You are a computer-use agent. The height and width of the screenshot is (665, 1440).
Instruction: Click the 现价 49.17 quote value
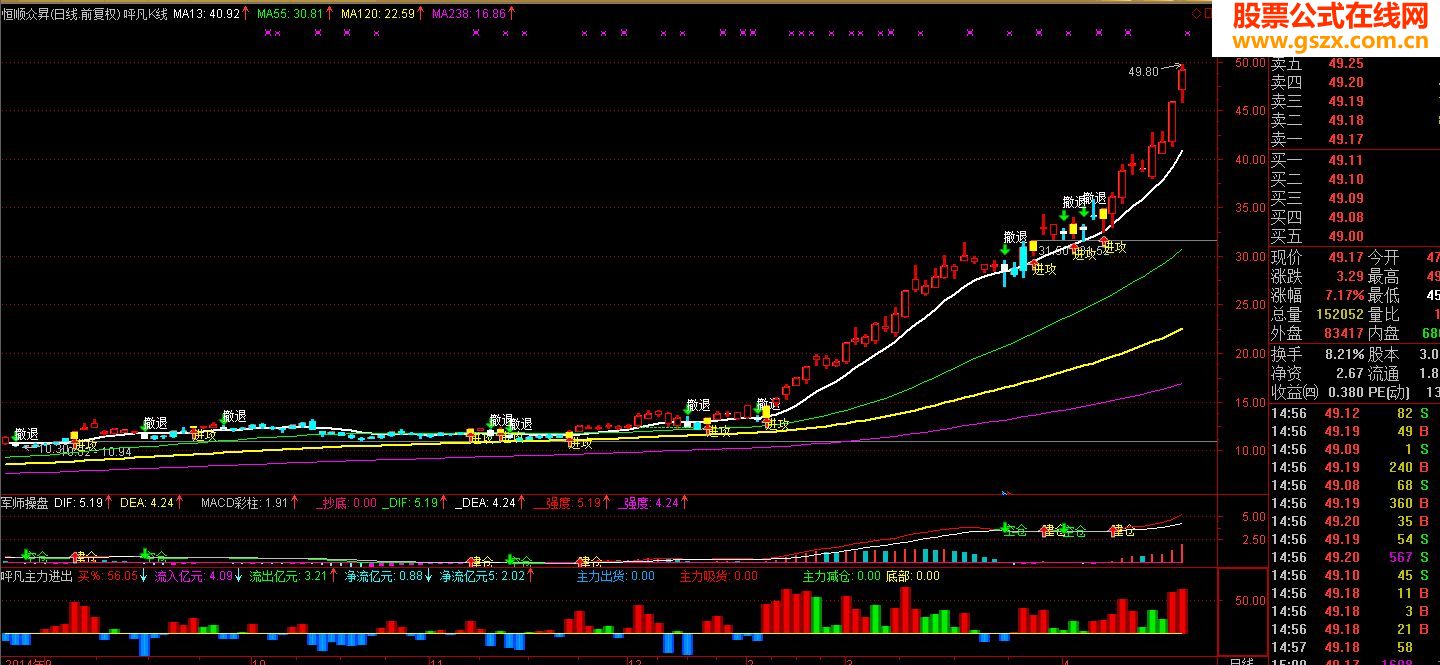tap(1346, 257)
